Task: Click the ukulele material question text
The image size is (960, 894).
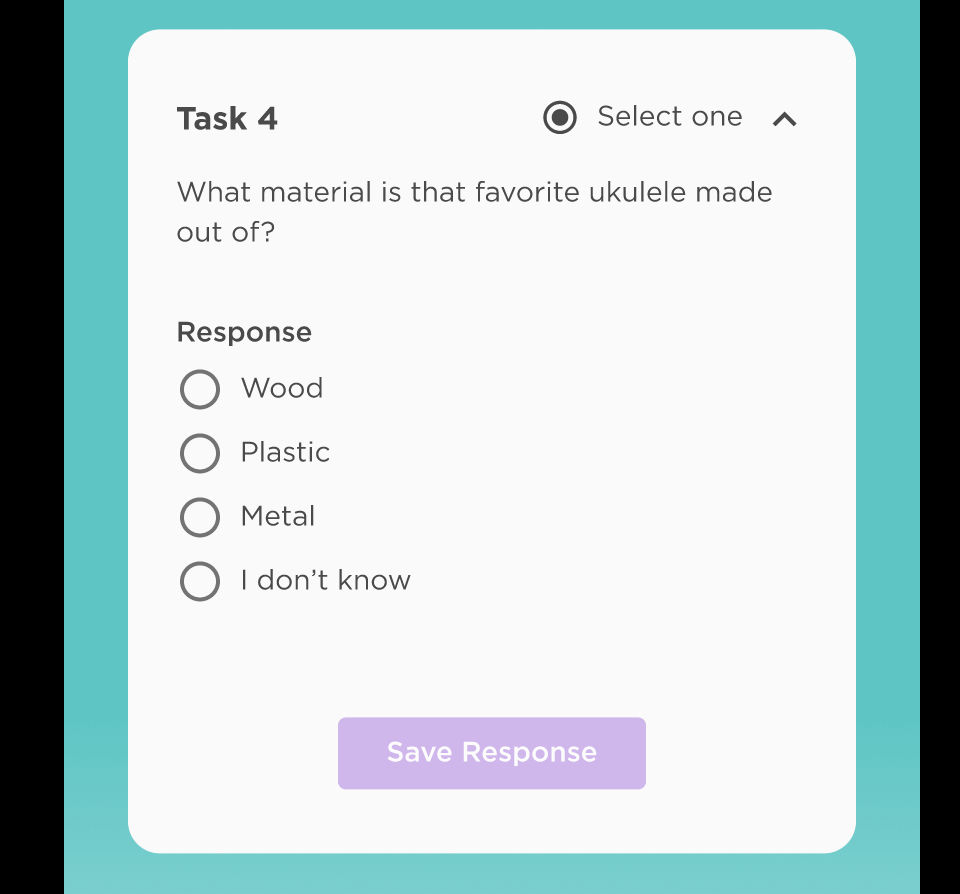Action: (474, 211)
